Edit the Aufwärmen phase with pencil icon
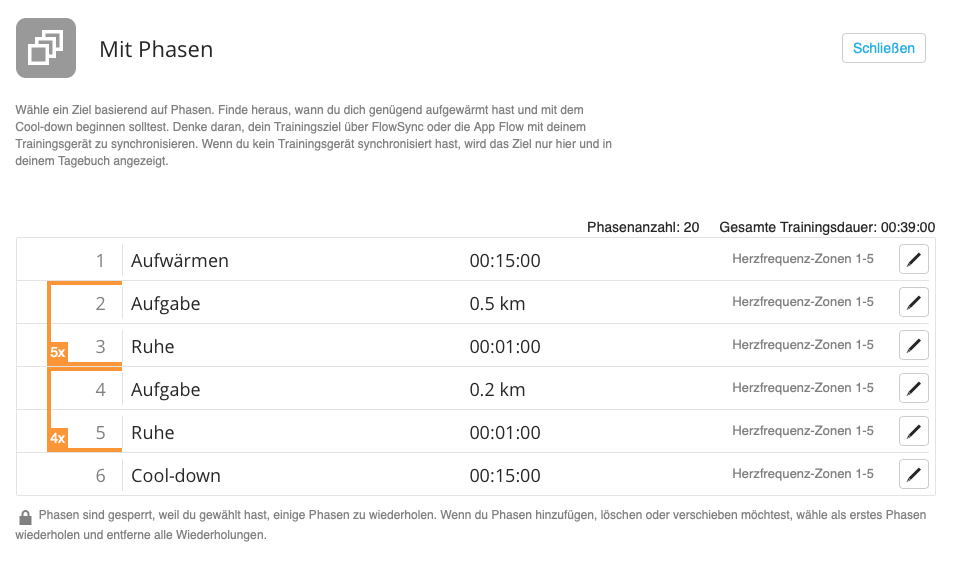 coord(913,261)
